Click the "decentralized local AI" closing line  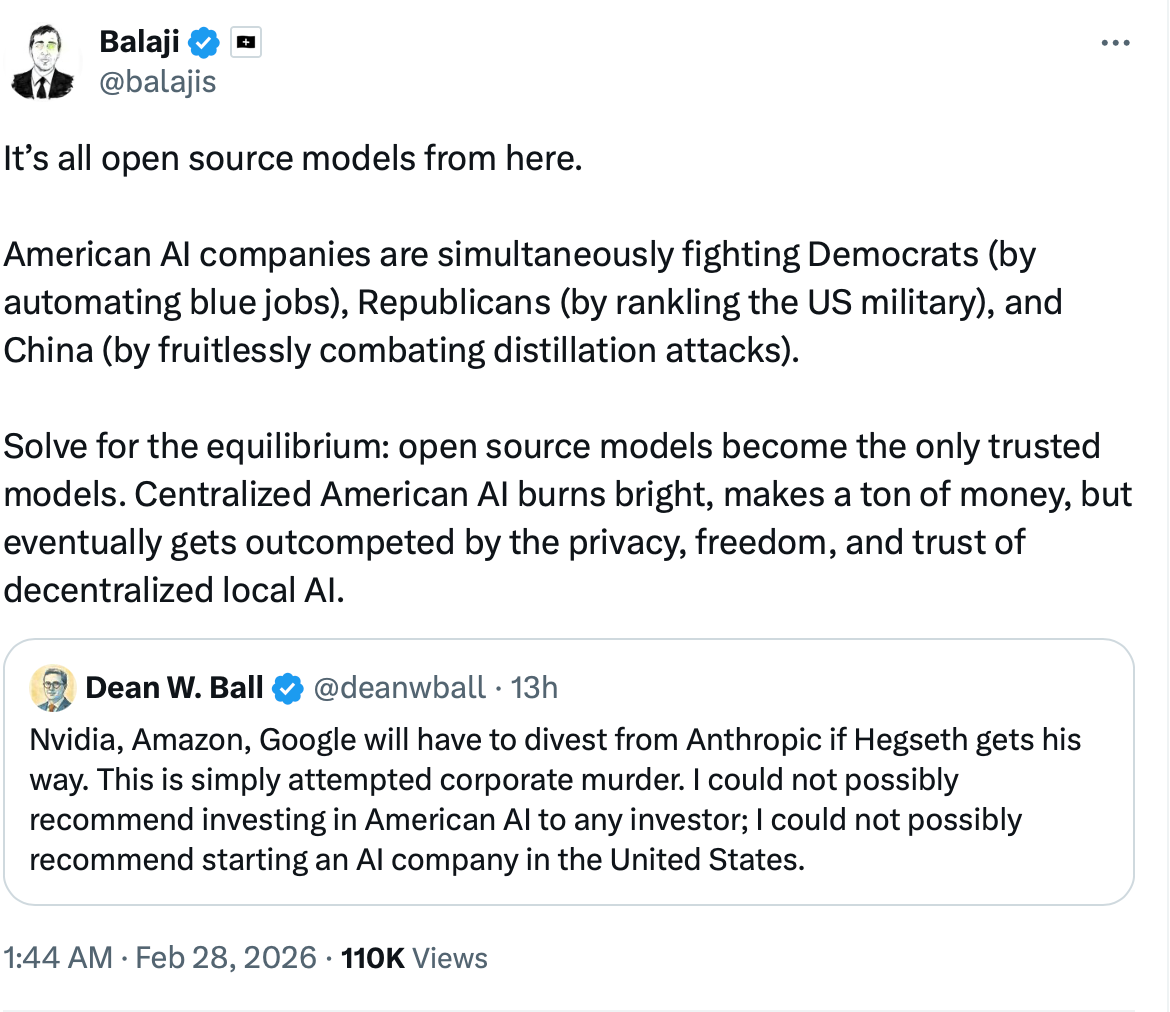pyautogui.click(x=173, y=590)
